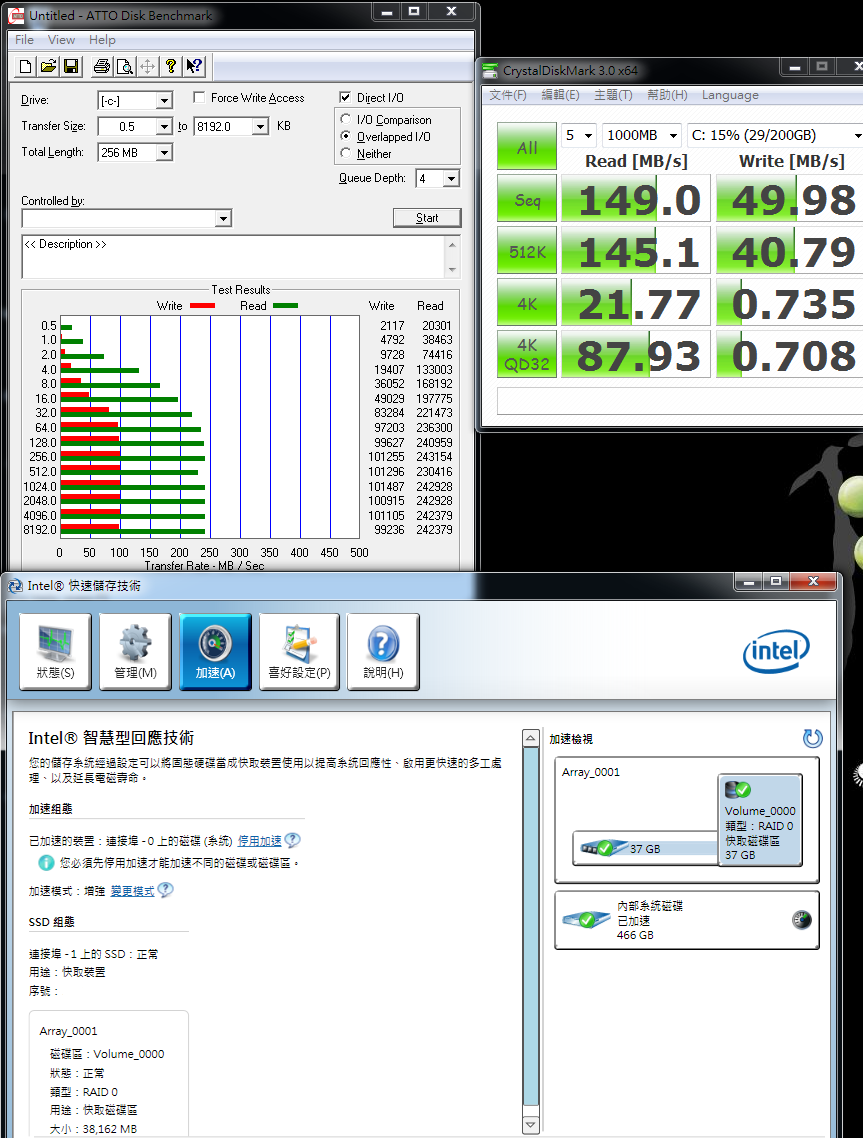Click the 37 GB SSD disk in Array_0001
863x1138 pixels.
pyautogui.click(x=645, y=848)
